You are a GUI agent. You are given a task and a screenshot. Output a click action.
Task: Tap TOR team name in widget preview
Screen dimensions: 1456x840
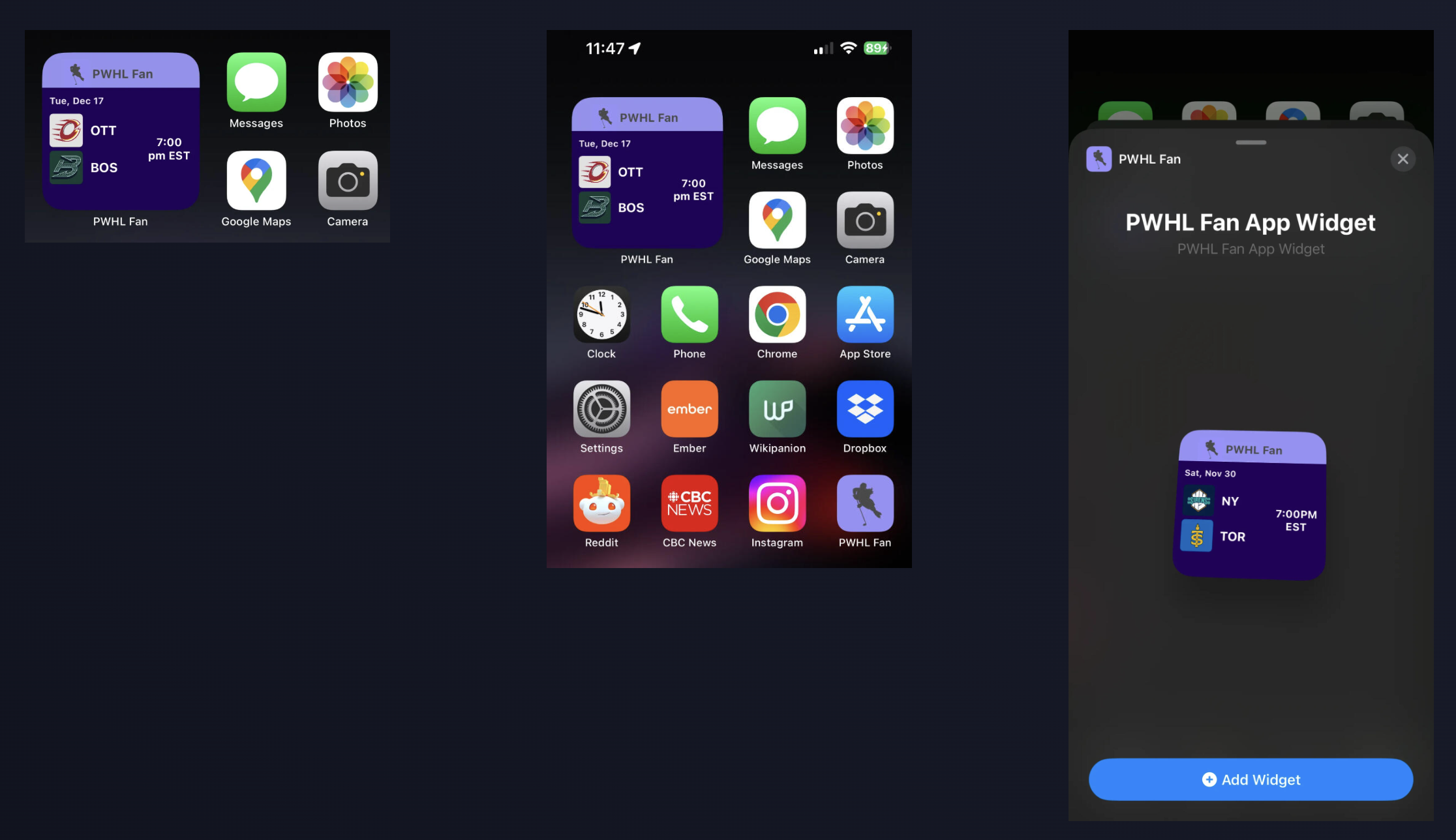[x=1233, y=537]
